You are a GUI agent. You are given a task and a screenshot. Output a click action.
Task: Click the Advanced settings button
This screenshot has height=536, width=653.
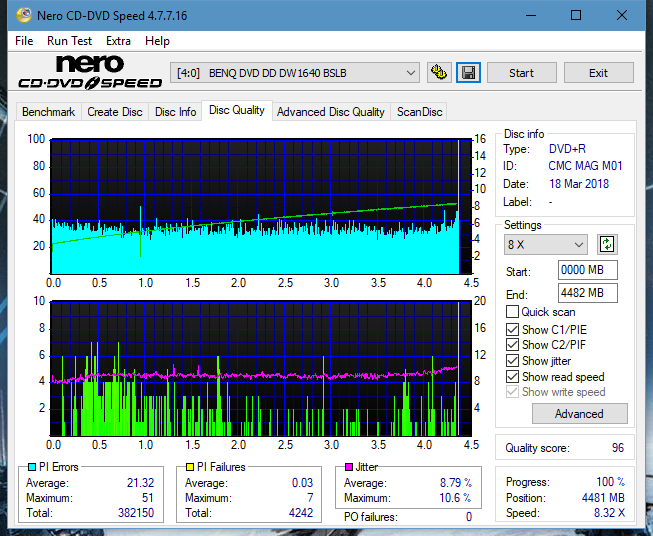point(579,414)
